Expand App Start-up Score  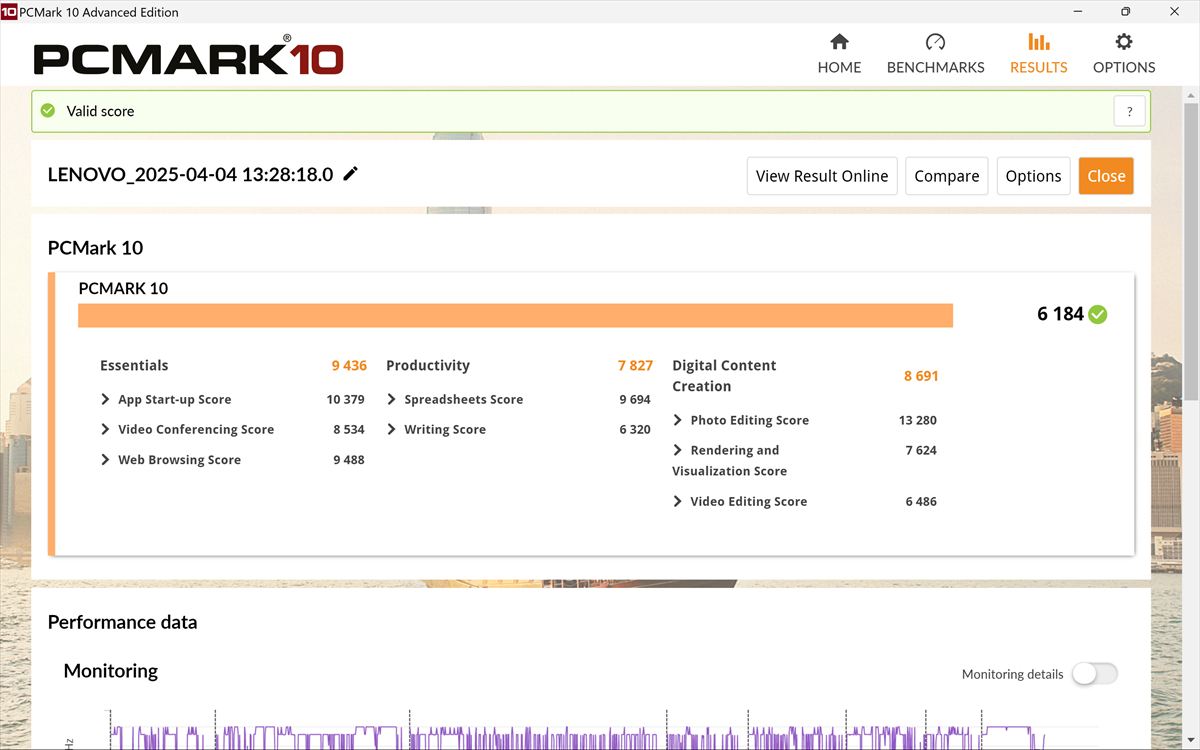pyautogui.click(x=105, y=399)
